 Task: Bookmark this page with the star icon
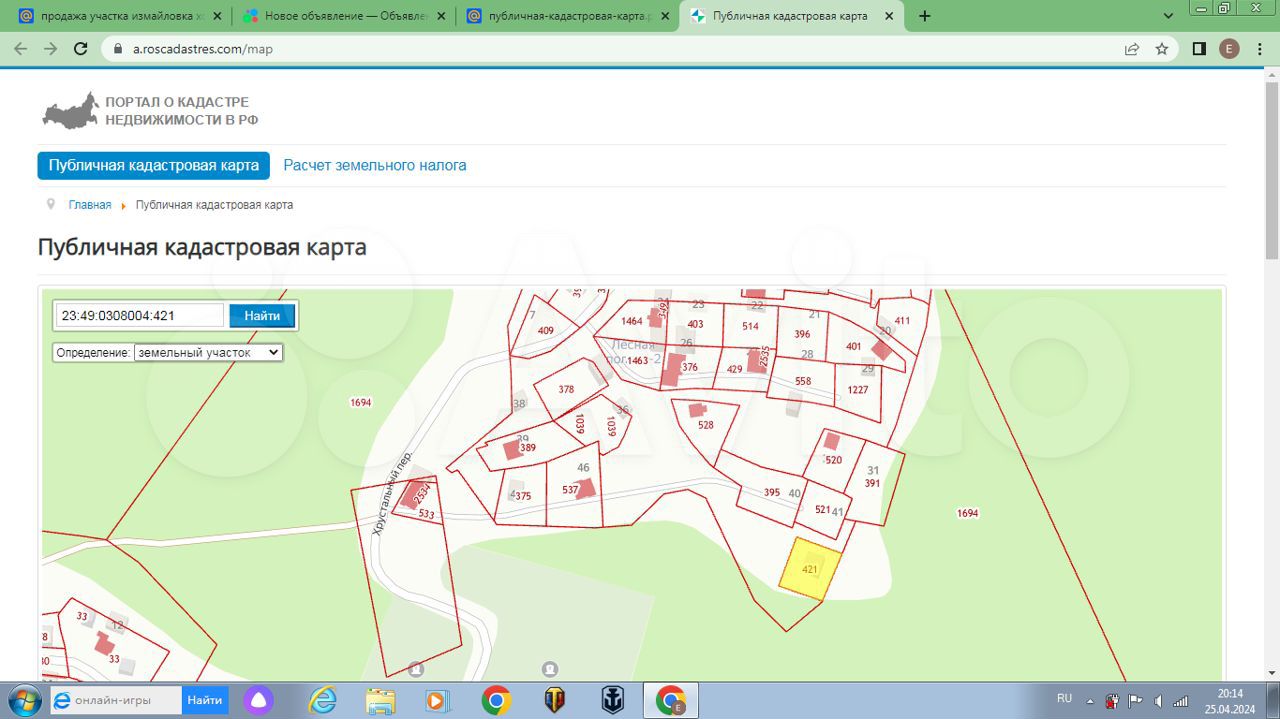1162,48
